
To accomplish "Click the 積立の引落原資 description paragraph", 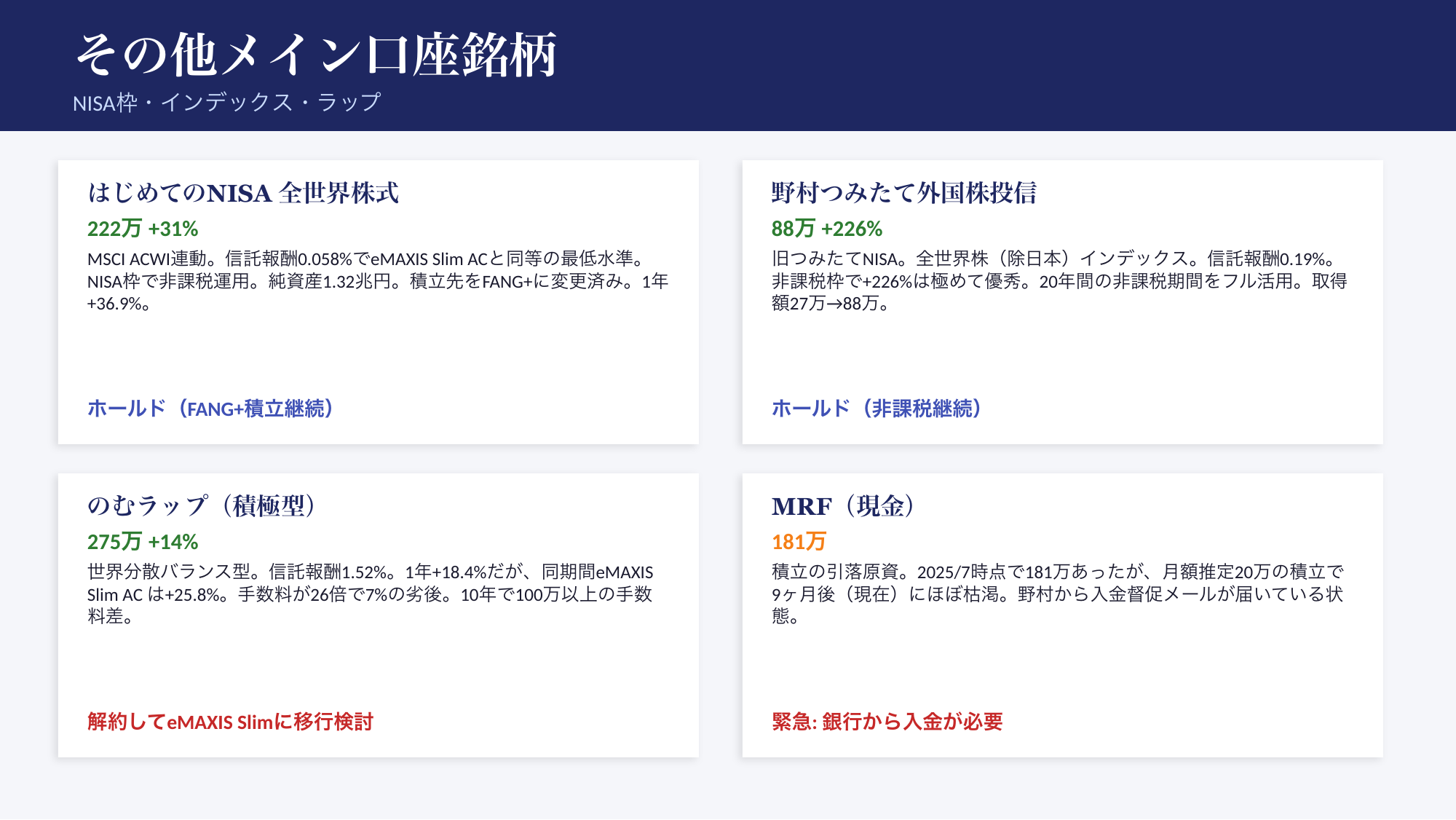I will point(1057,594).
